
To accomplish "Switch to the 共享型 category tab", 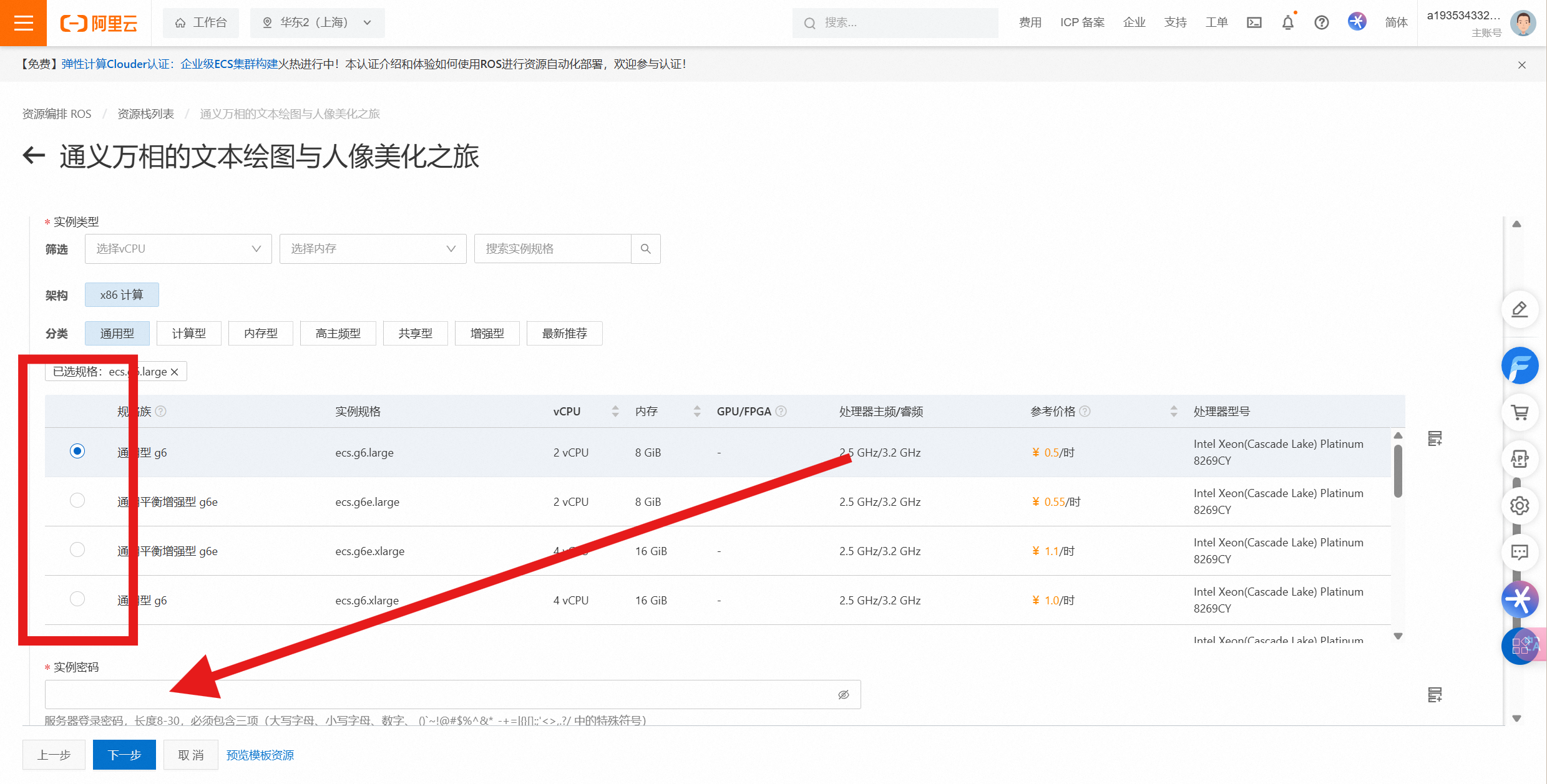I will [x=415, y=334].
